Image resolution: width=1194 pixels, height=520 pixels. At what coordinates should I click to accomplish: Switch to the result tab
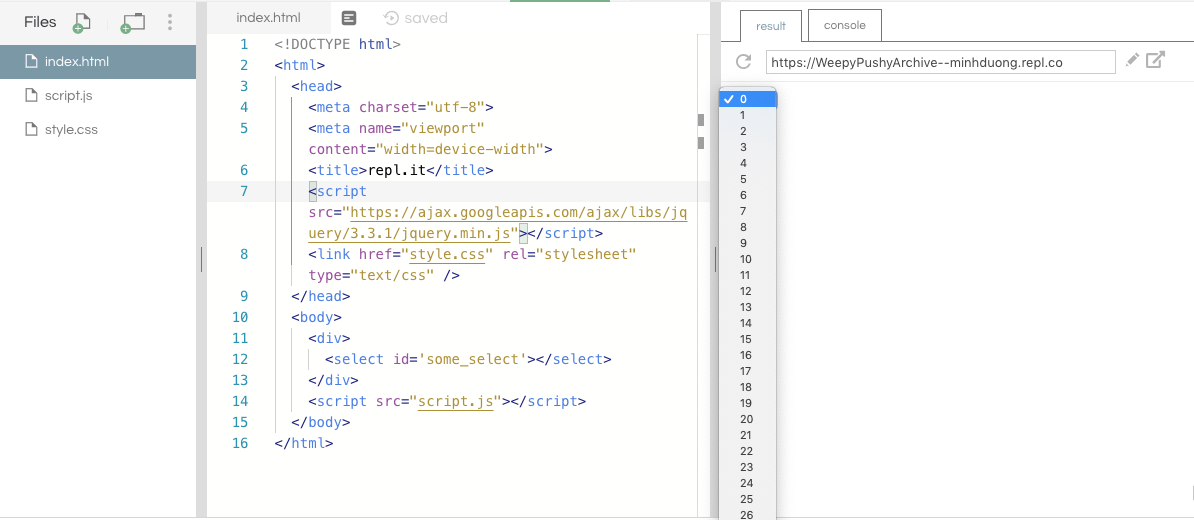coord(771,26)
